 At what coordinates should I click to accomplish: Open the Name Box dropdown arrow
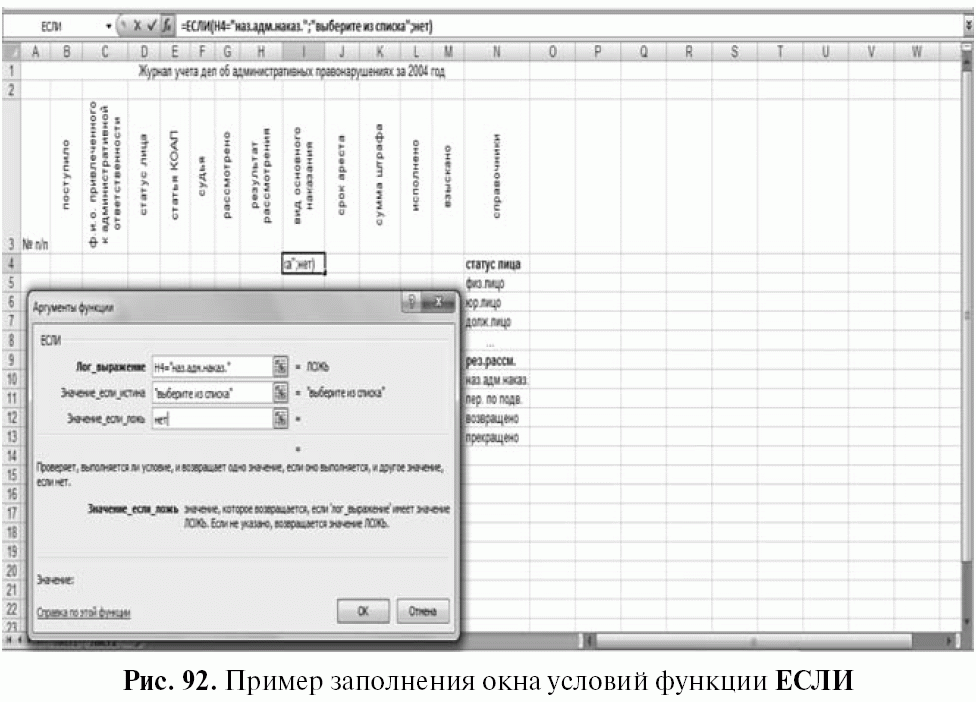tap(109, 27)
